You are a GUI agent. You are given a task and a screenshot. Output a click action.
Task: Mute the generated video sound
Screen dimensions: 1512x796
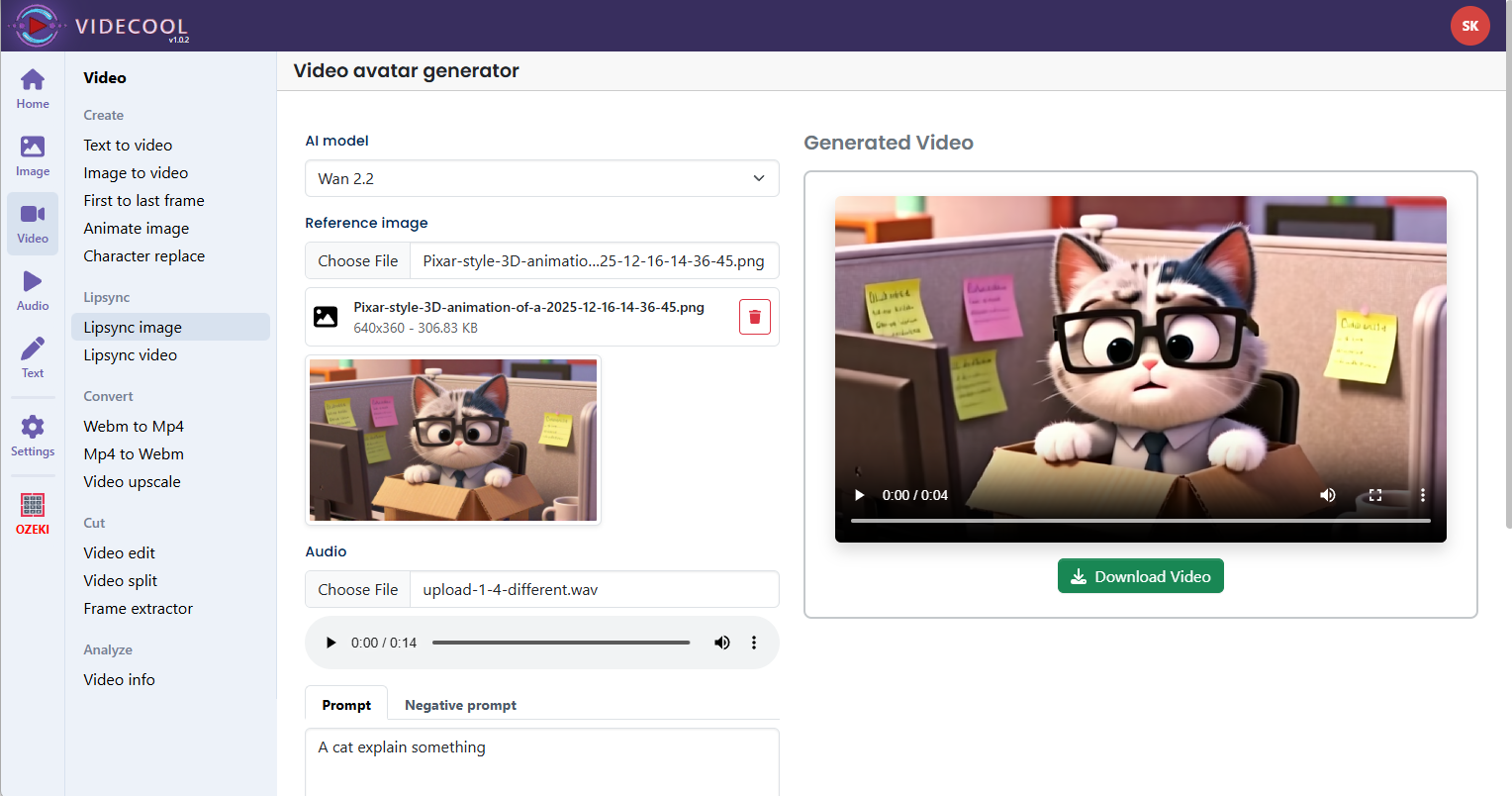point(1327,495)
